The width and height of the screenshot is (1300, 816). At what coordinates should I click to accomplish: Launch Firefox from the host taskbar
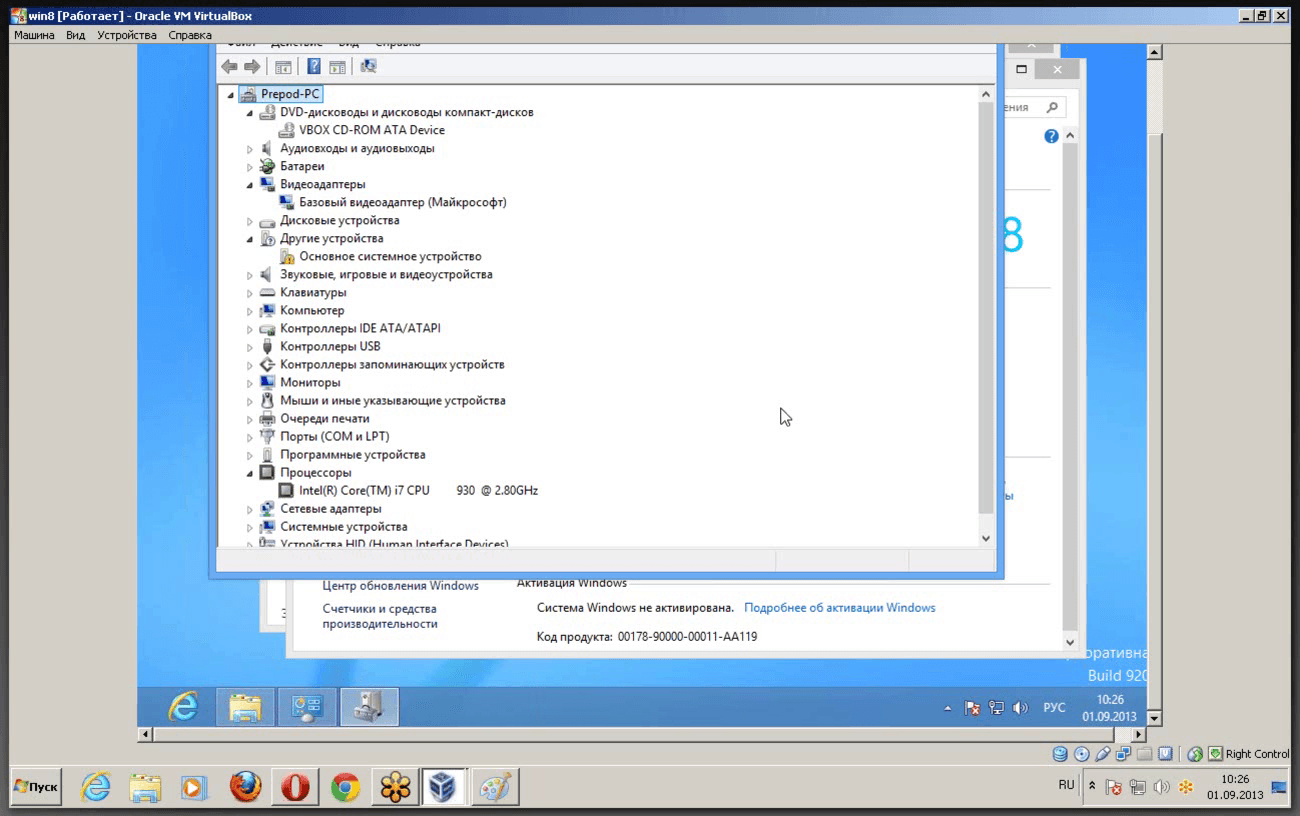pos(245,787)
